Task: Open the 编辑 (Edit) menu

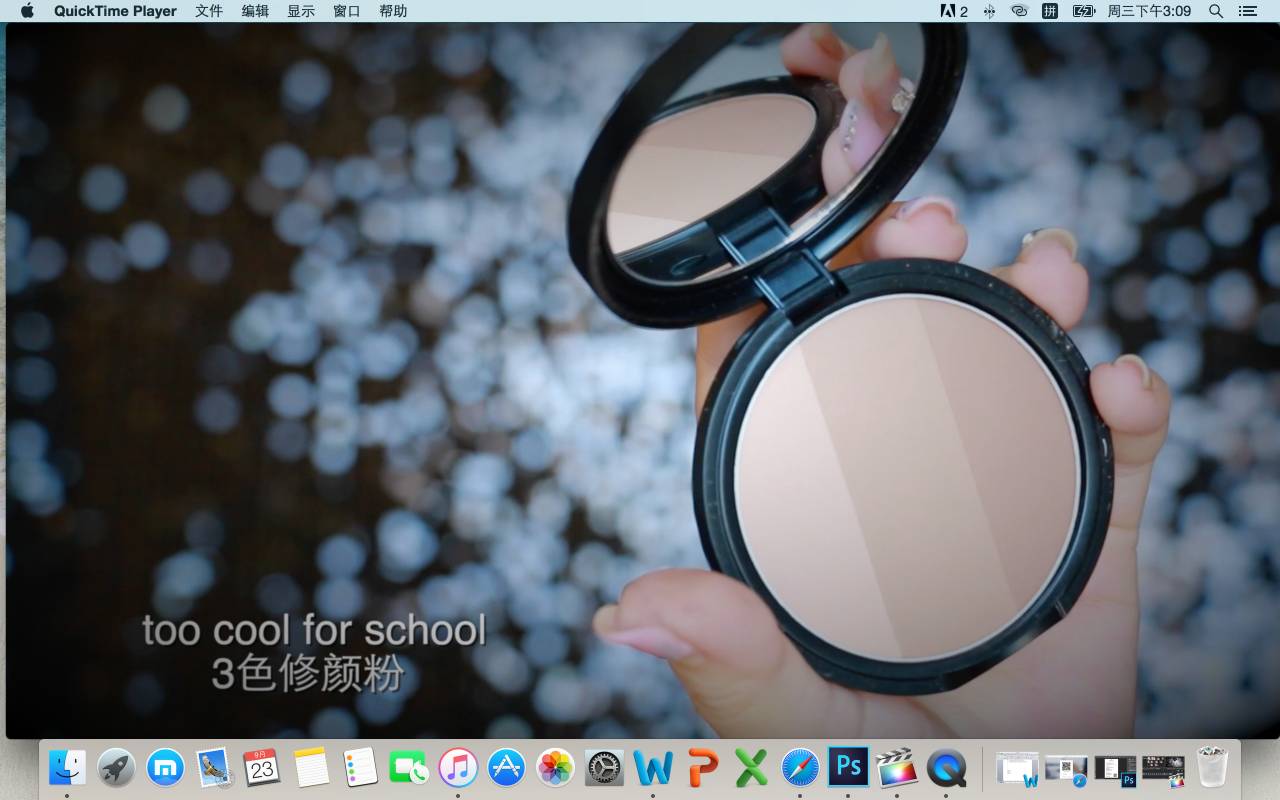Action: coord(255,11)
